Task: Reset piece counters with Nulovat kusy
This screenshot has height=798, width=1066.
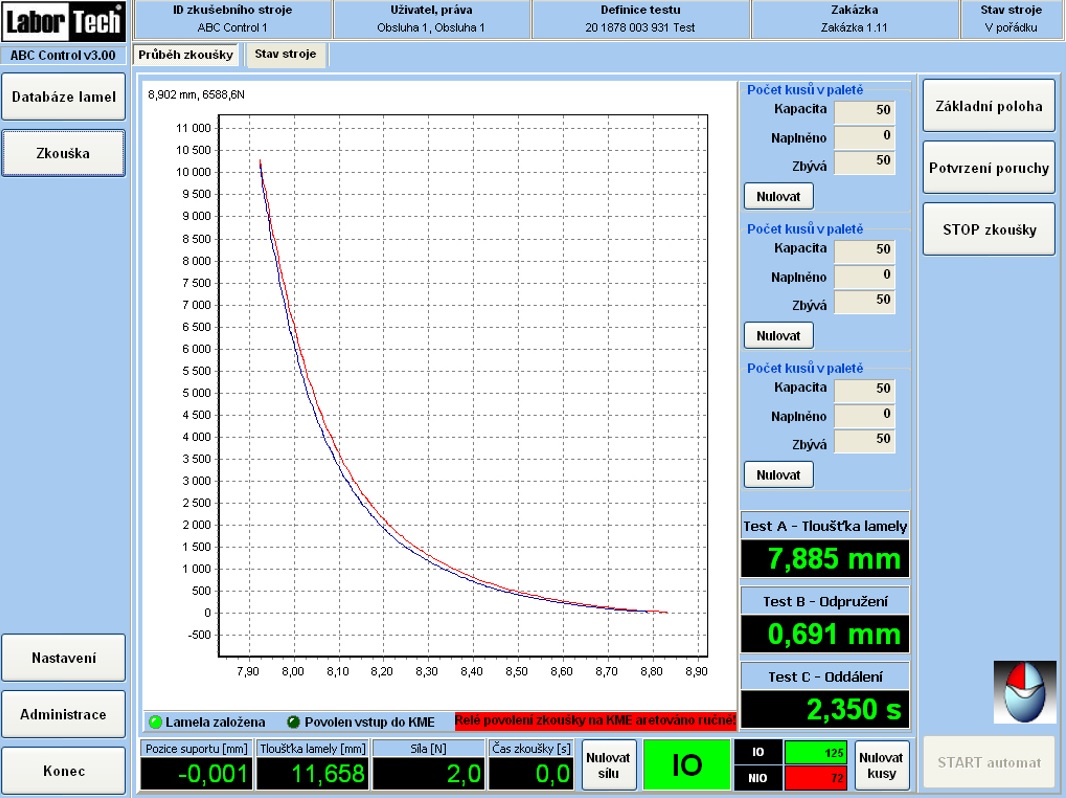Action: [x=882, y=765]
